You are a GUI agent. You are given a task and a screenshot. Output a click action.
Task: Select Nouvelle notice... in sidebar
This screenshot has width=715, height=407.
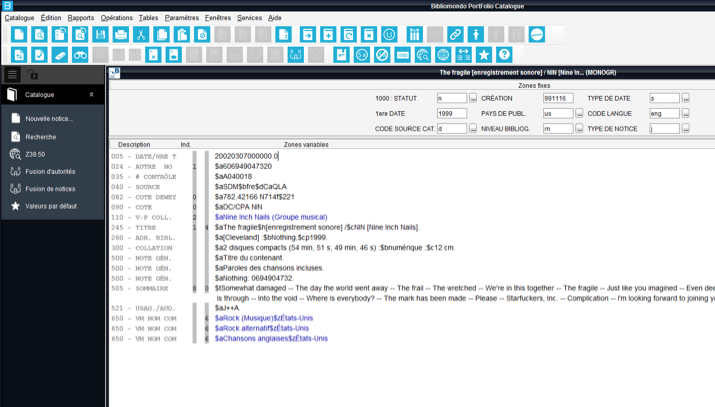coord(49,118)
